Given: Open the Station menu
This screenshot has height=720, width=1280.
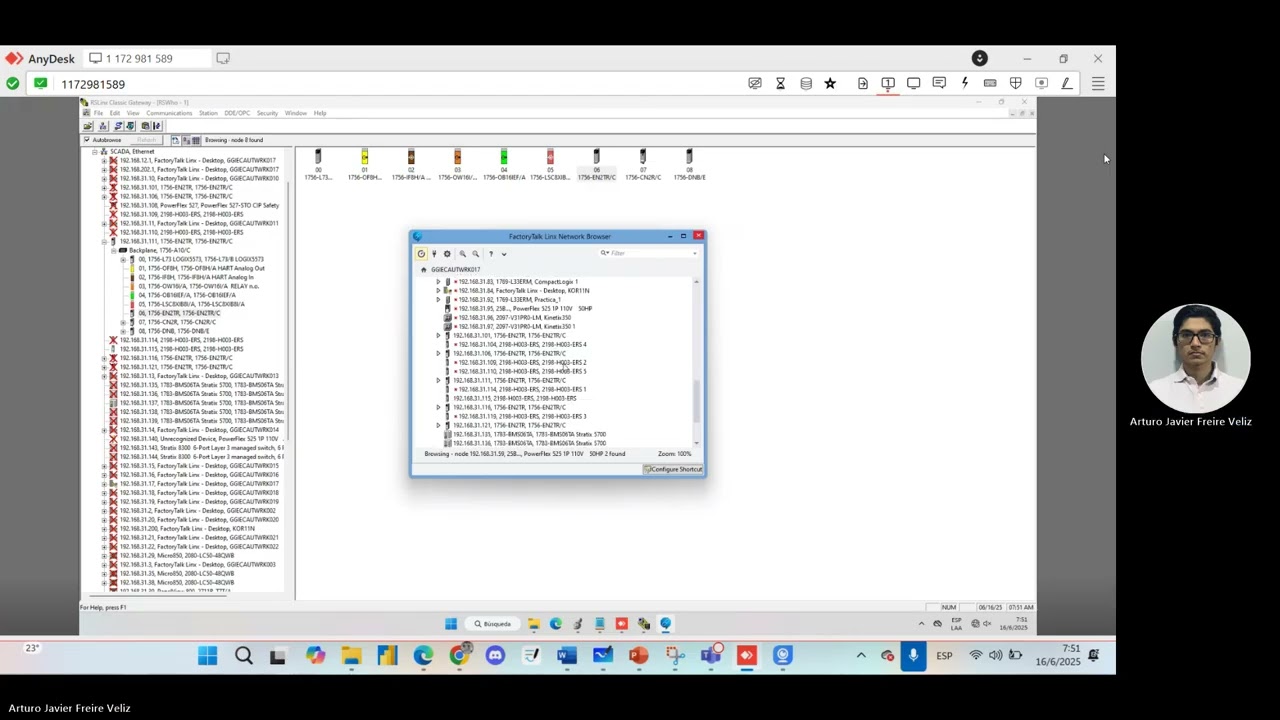Looking at the screenshot, I should click(208, 113).
